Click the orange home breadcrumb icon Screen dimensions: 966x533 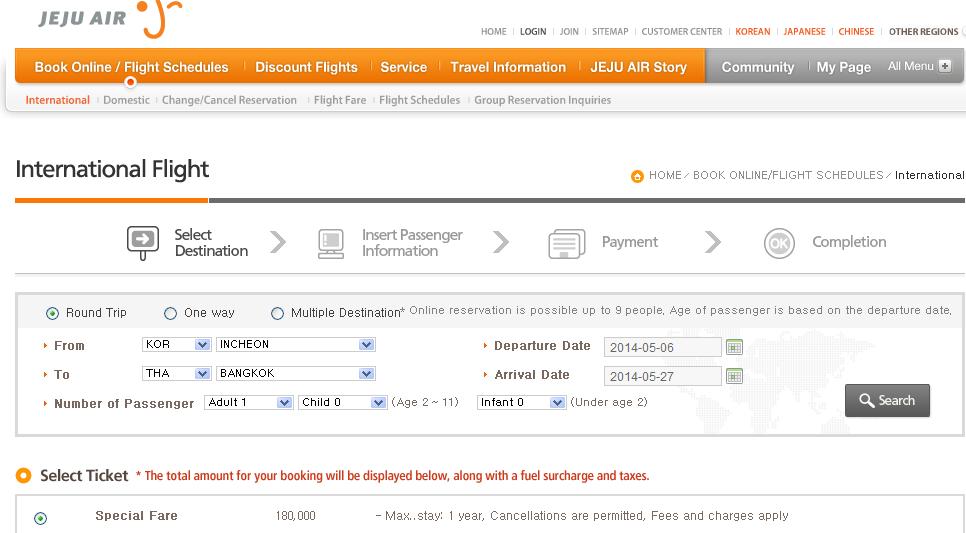pyautogui.click(x=637, y=176)
